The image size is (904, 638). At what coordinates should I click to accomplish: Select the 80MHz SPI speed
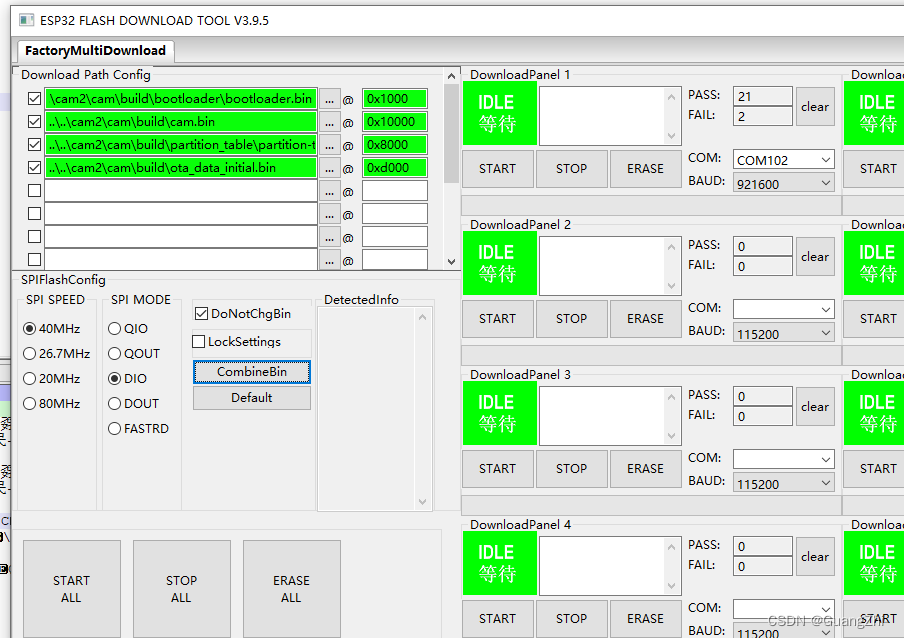31,403
